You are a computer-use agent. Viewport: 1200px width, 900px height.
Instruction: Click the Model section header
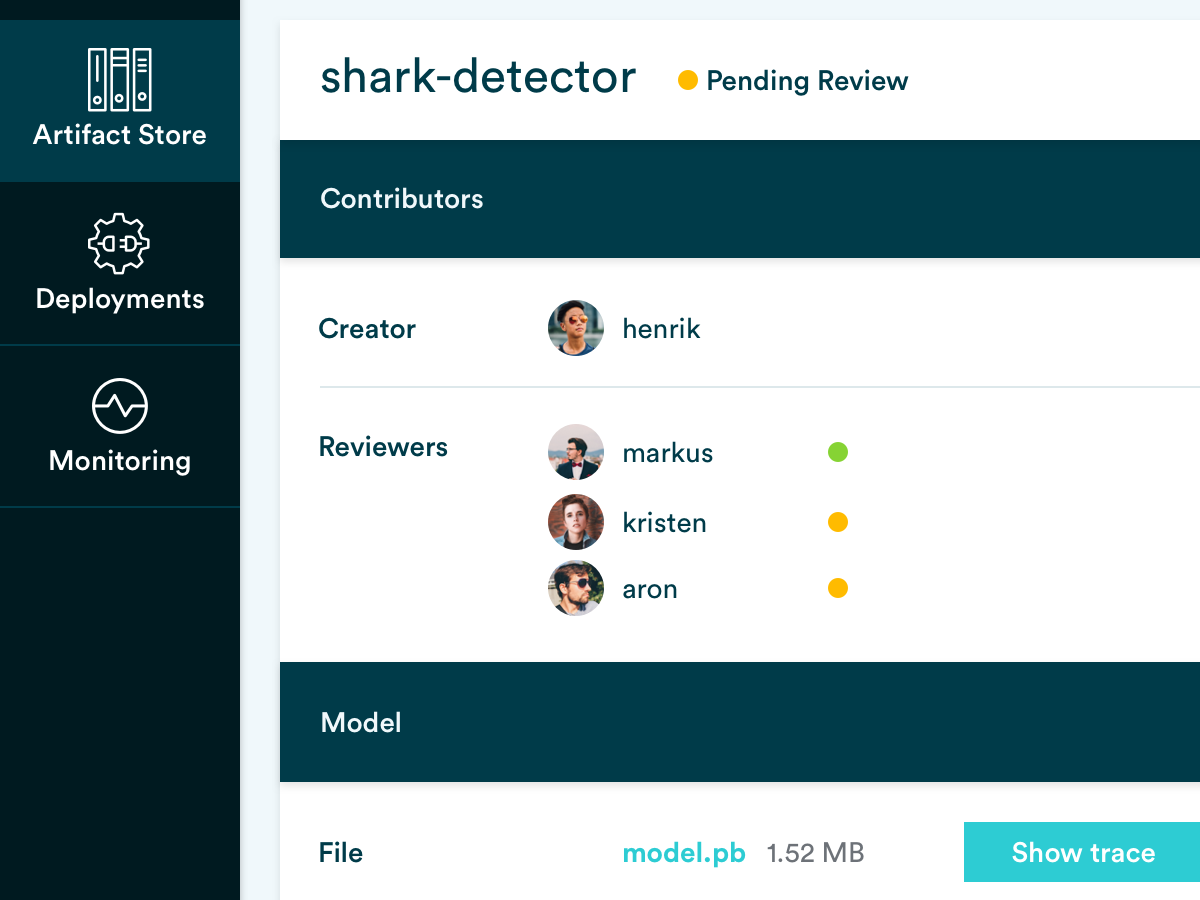click(x=740, y=722)
